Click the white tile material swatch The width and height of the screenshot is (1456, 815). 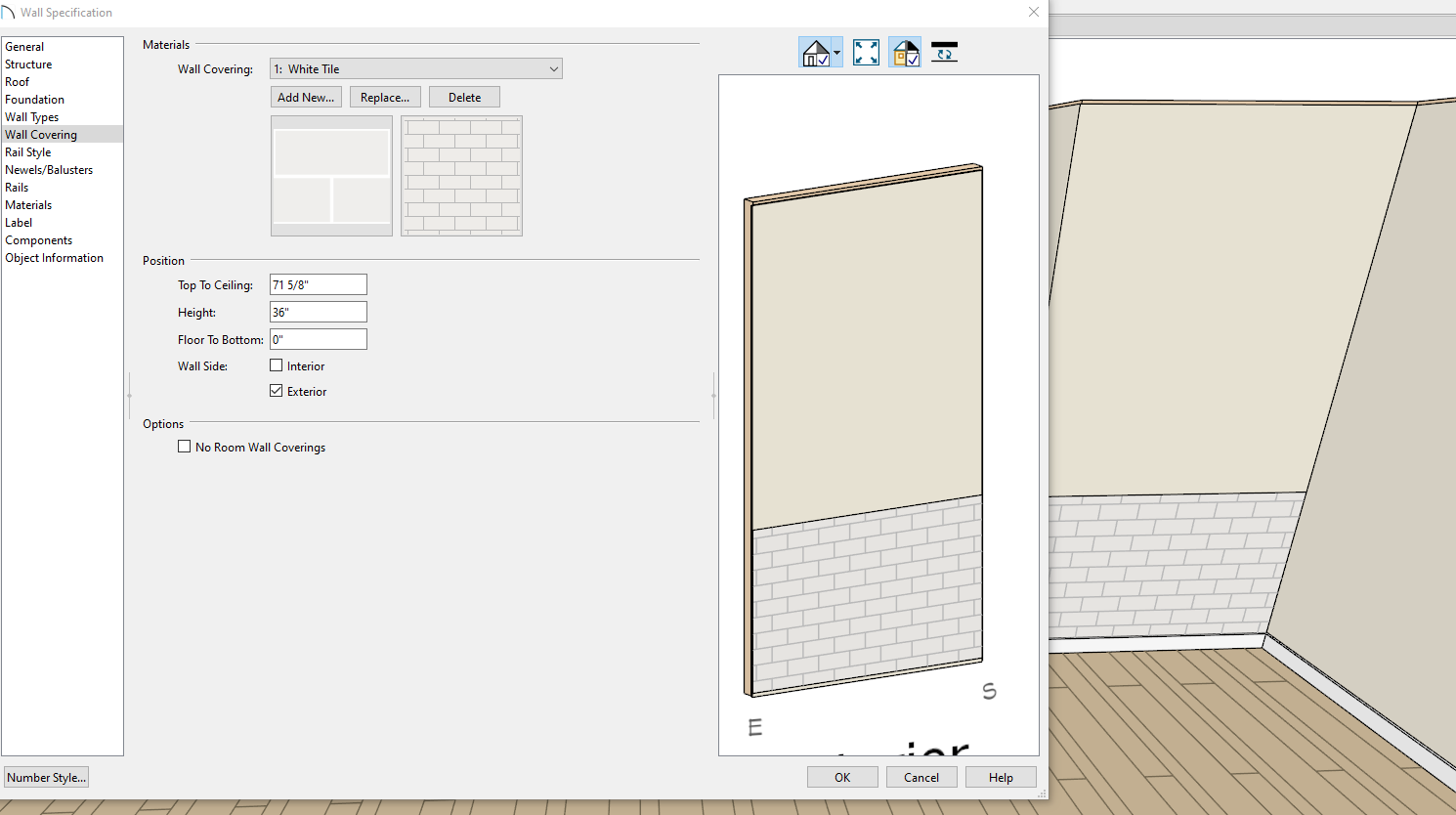click(x=331, y=176)
